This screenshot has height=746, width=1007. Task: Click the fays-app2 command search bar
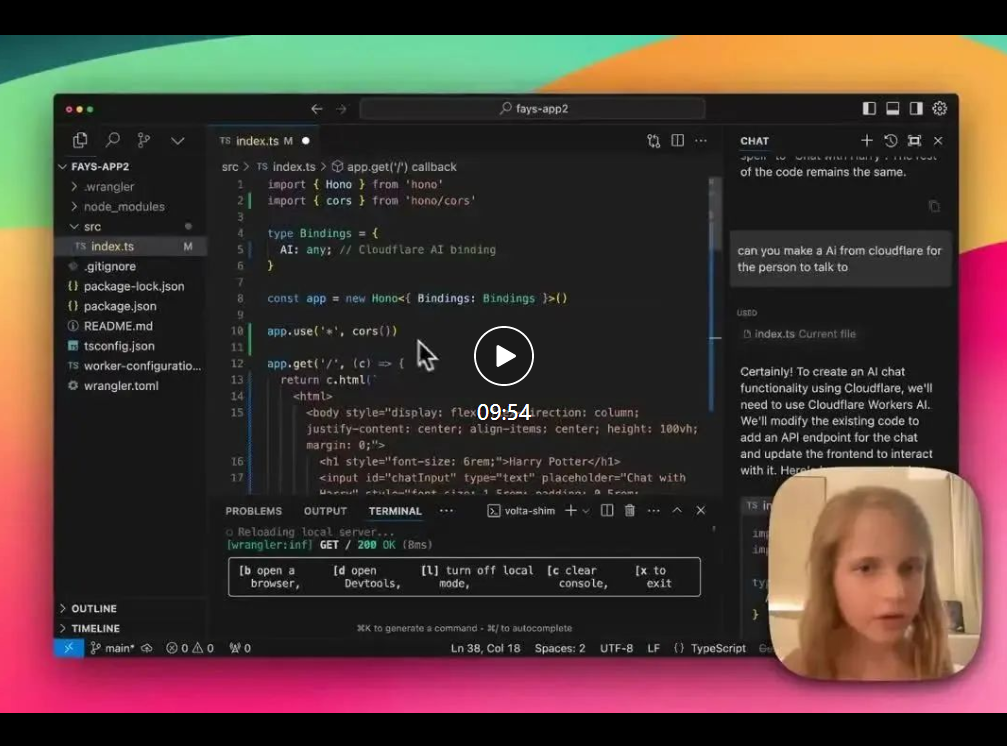tap(532, 108)
